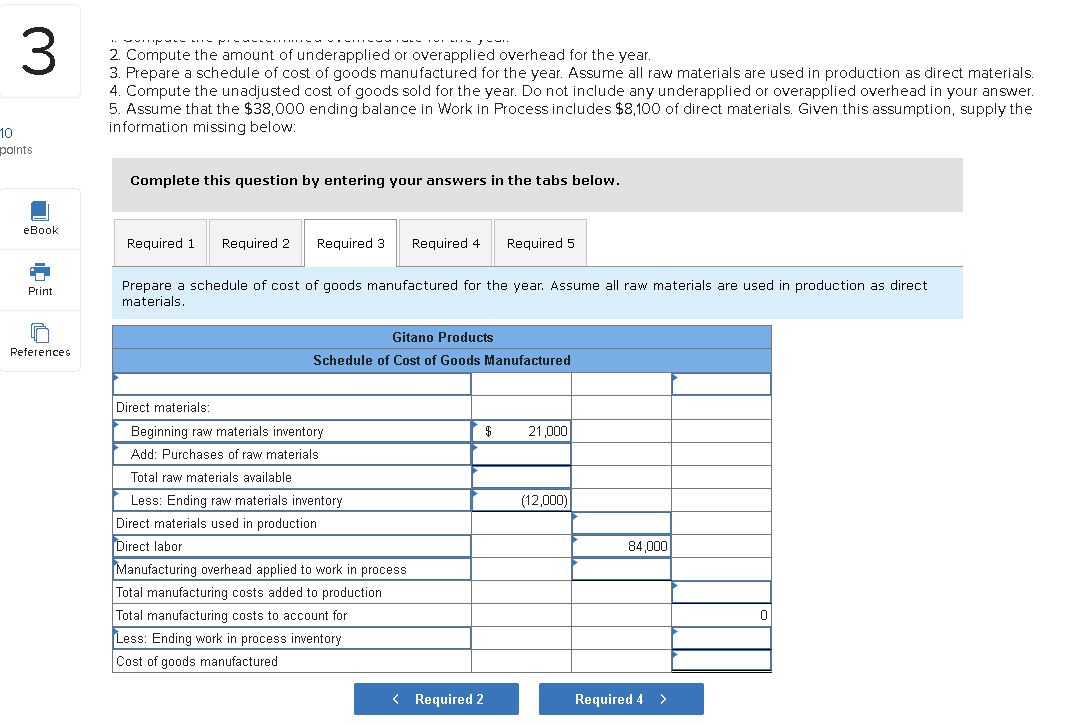Select the Direct labor 84,000 field
The width and height of the screenshot is (1070, 725).
coord(620,545)
